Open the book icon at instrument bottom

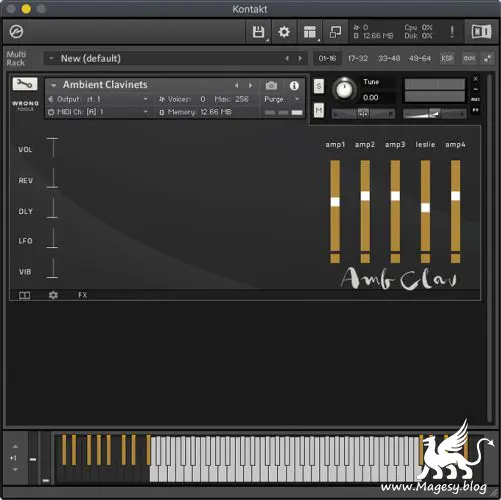[24, 295]
